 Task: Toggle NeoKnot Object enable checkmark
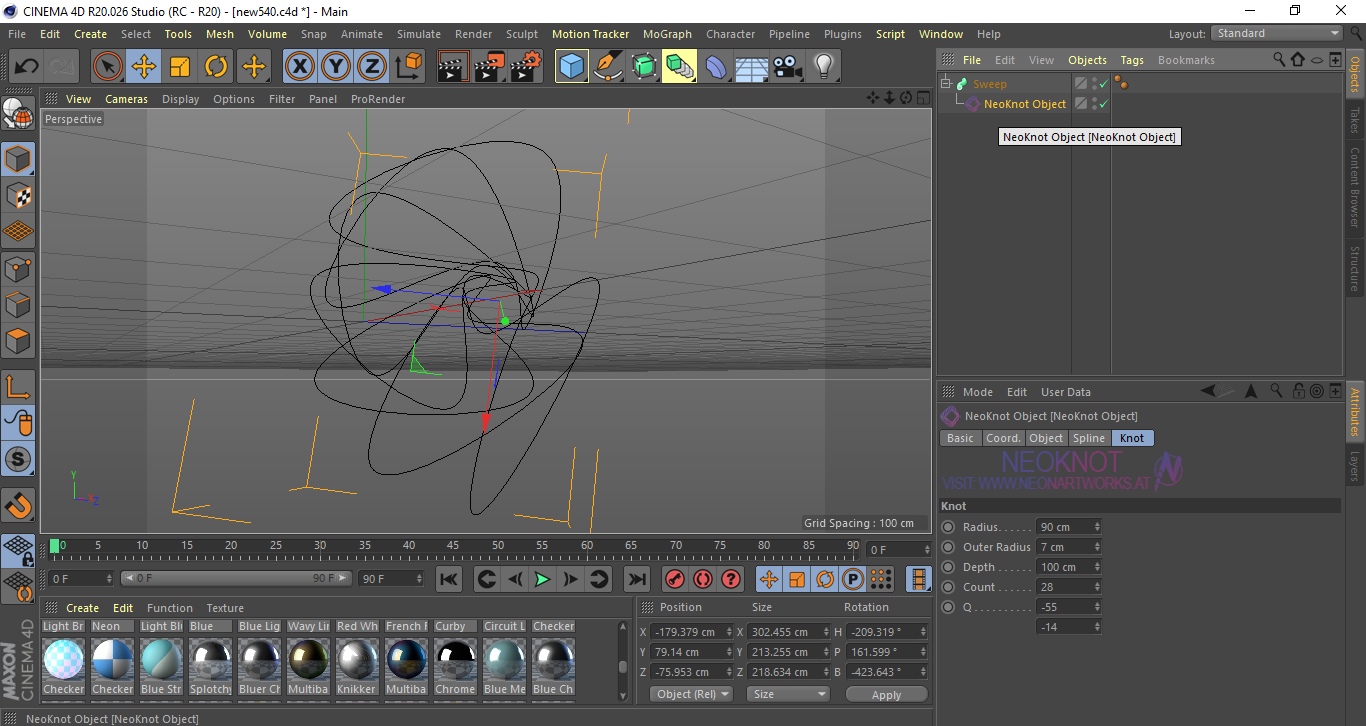1103,104
